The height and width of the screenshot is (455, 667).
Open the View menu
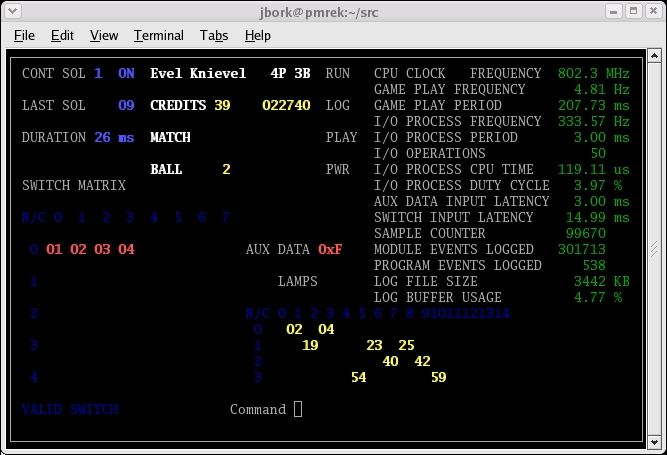click(104, 35)
